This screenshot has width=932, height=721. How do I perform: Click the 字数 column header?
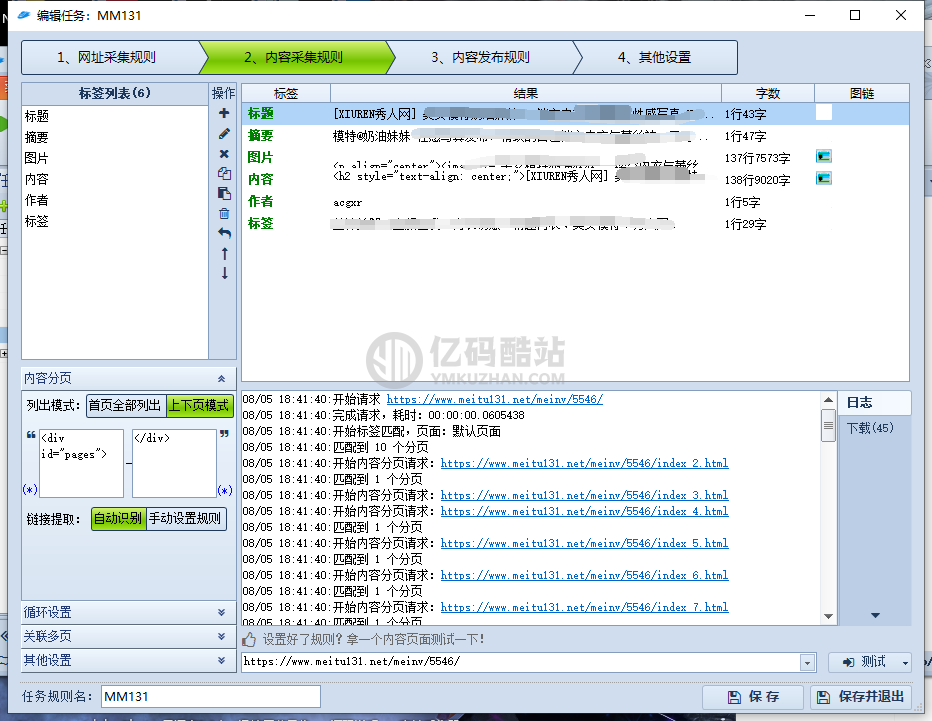[767, 93]
